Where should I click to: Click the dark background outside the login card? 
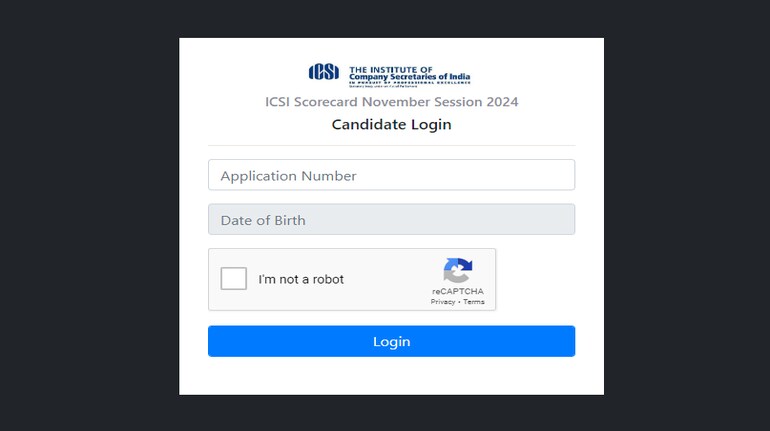(x=88, y=216)
